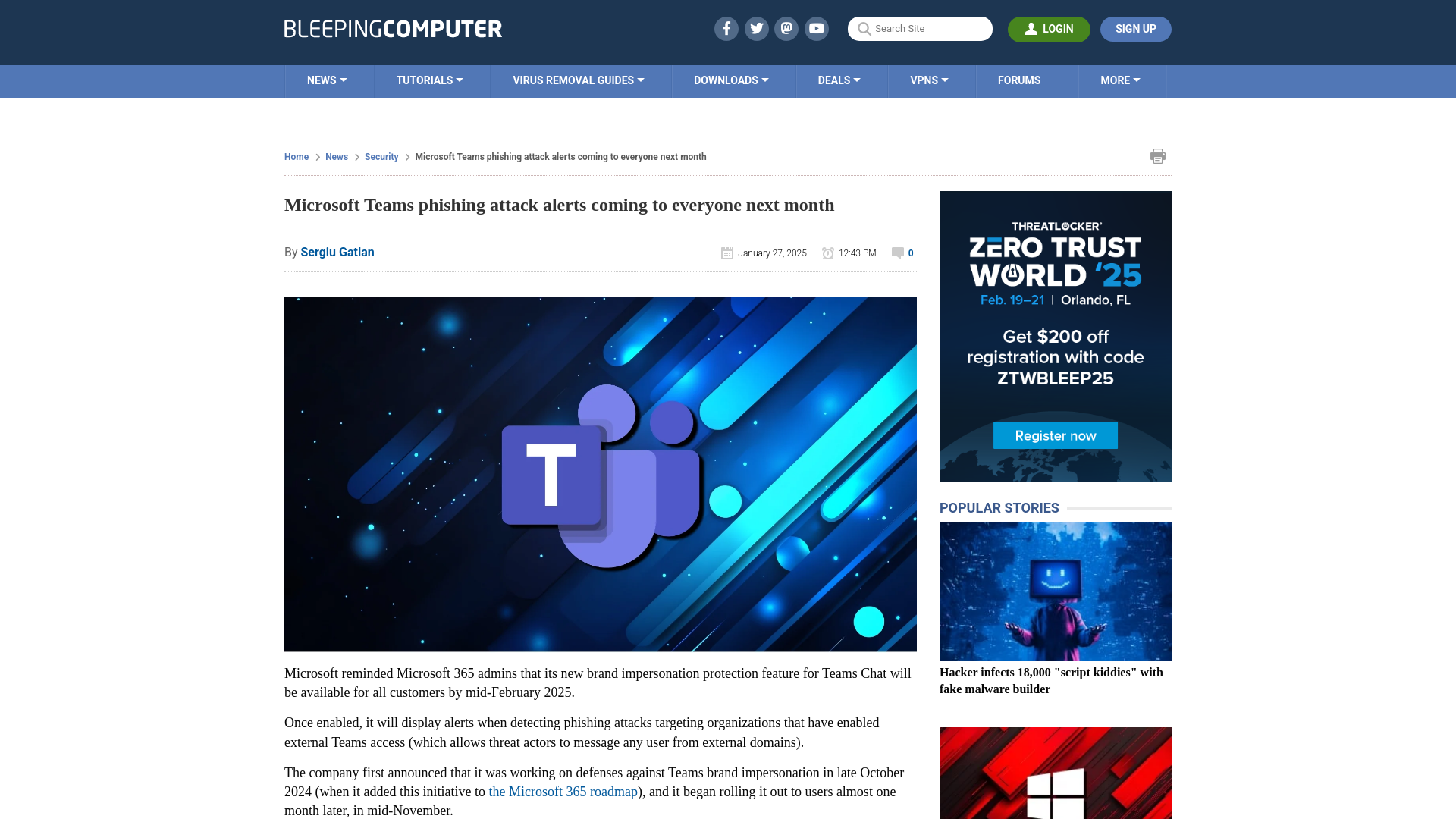1456x819 pixels.
Task: Select the Security breadcrumb tab
Action: coord(382,157)
